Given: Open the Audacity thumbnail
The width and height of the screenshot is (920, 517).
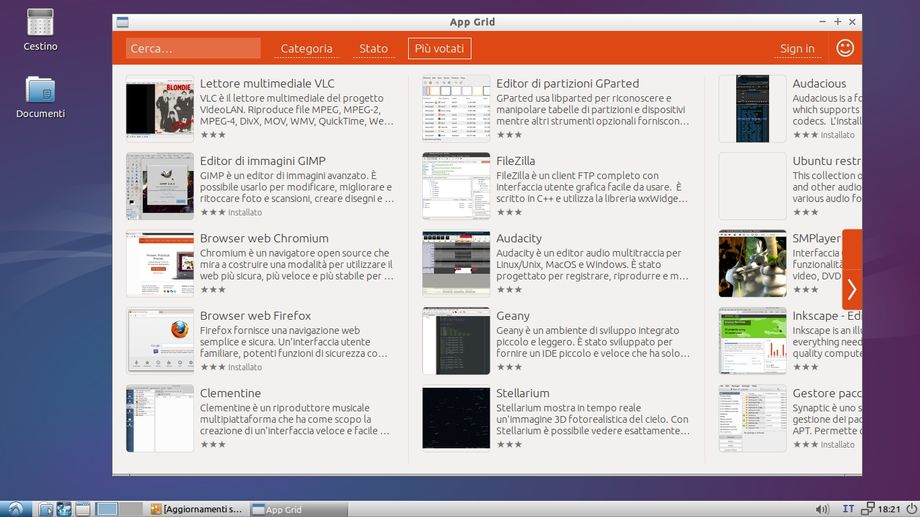Looking at the screenshot, I should click(x=456, y=263).
